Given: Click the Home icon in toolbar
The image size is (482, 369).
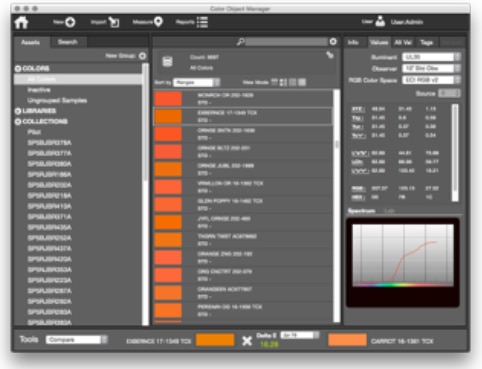Looking at the screenshot, I should (x=21, y=22).
